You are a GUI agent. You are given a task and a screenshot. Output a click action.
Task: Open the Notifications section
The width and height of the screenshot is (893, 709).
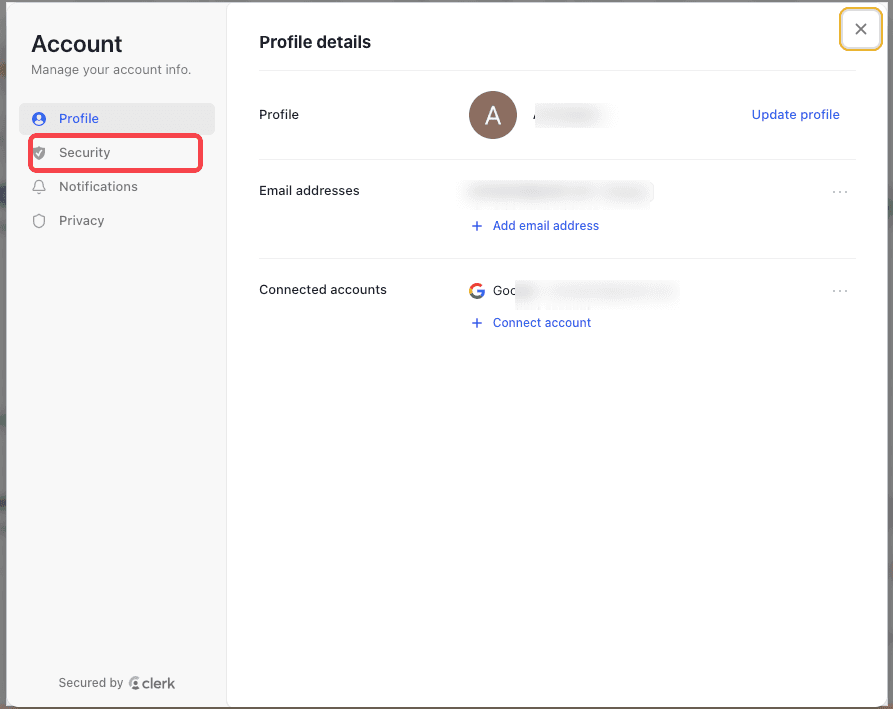pos(117,187)
